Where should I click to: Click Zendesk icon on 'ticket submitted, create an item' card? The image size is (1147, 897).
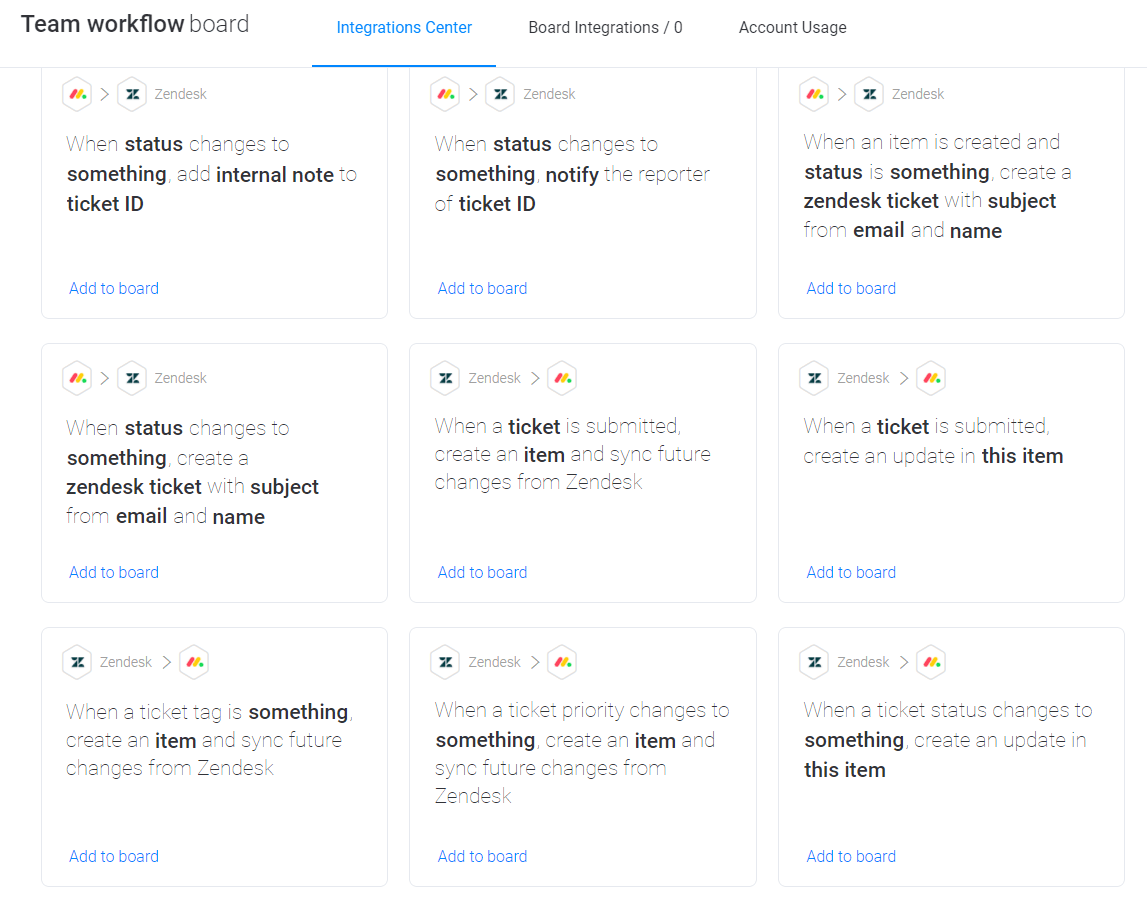click(x=445, y=378)
